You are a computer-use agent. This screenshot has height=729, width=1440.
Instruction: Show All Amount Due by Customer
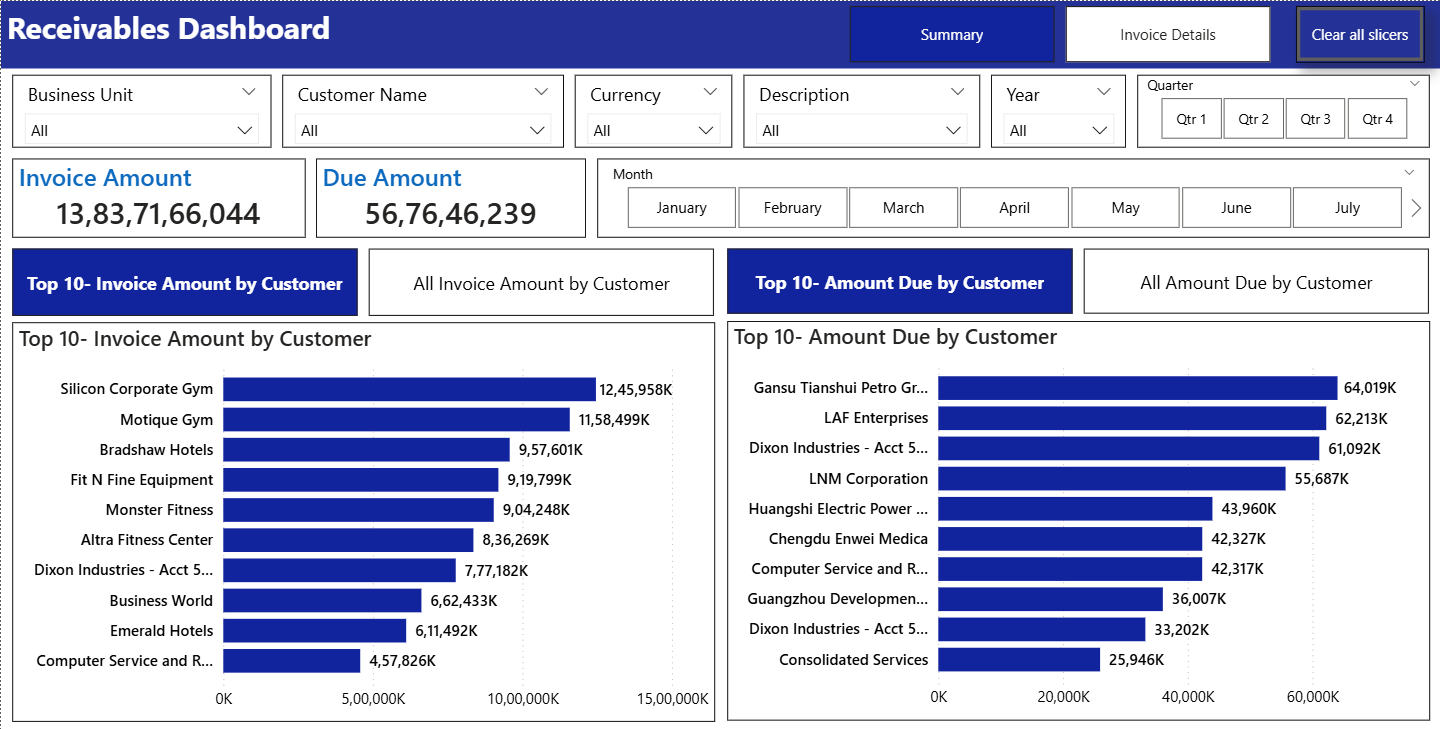pyautogui.click(x=1256, y=283)
